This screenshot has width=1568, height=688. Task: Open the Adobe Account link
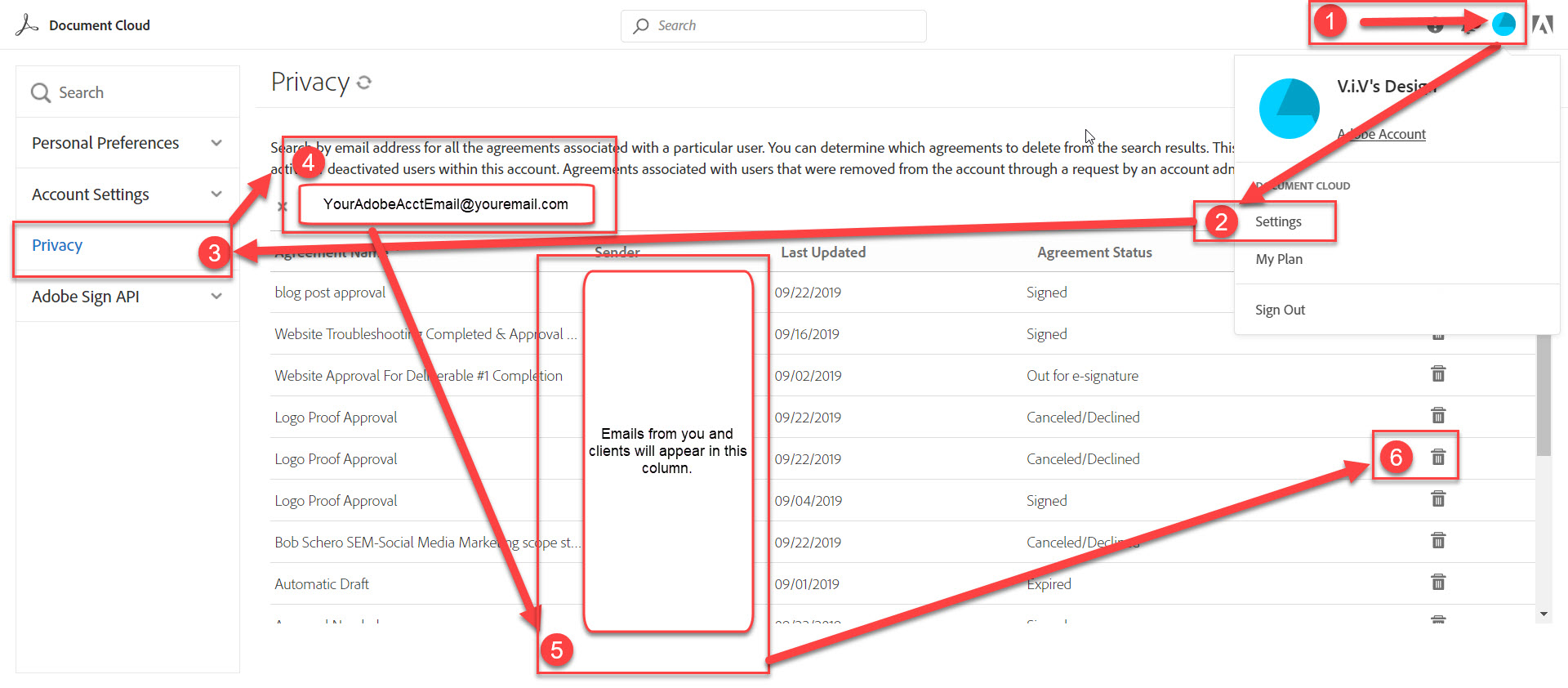pyautogui.click(x=1381, y=134)
